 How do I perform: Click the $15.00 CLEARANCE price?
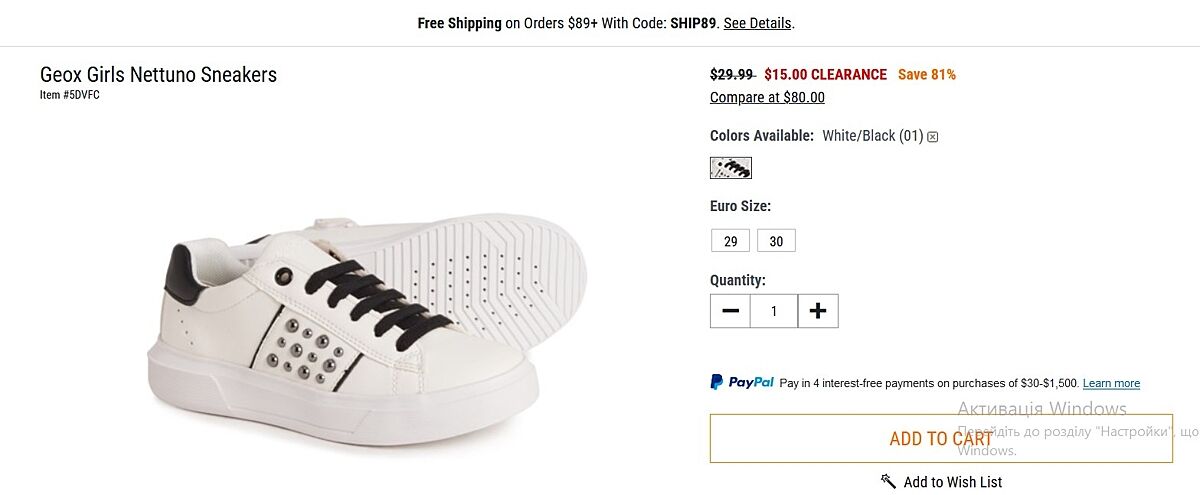click(825, 75)
